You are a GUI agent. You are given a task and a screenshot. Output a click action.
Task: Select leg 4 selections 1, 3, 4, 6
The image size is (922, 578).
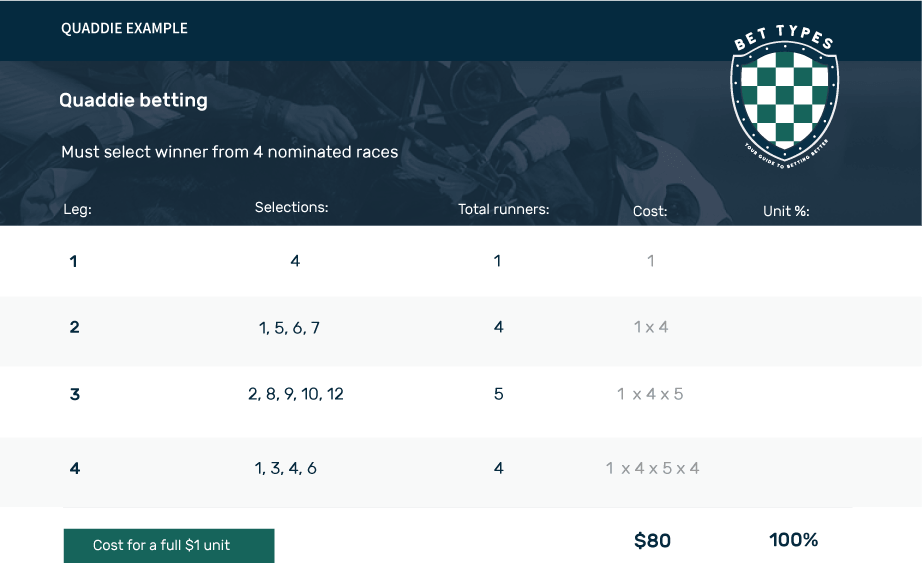[285, 469]
